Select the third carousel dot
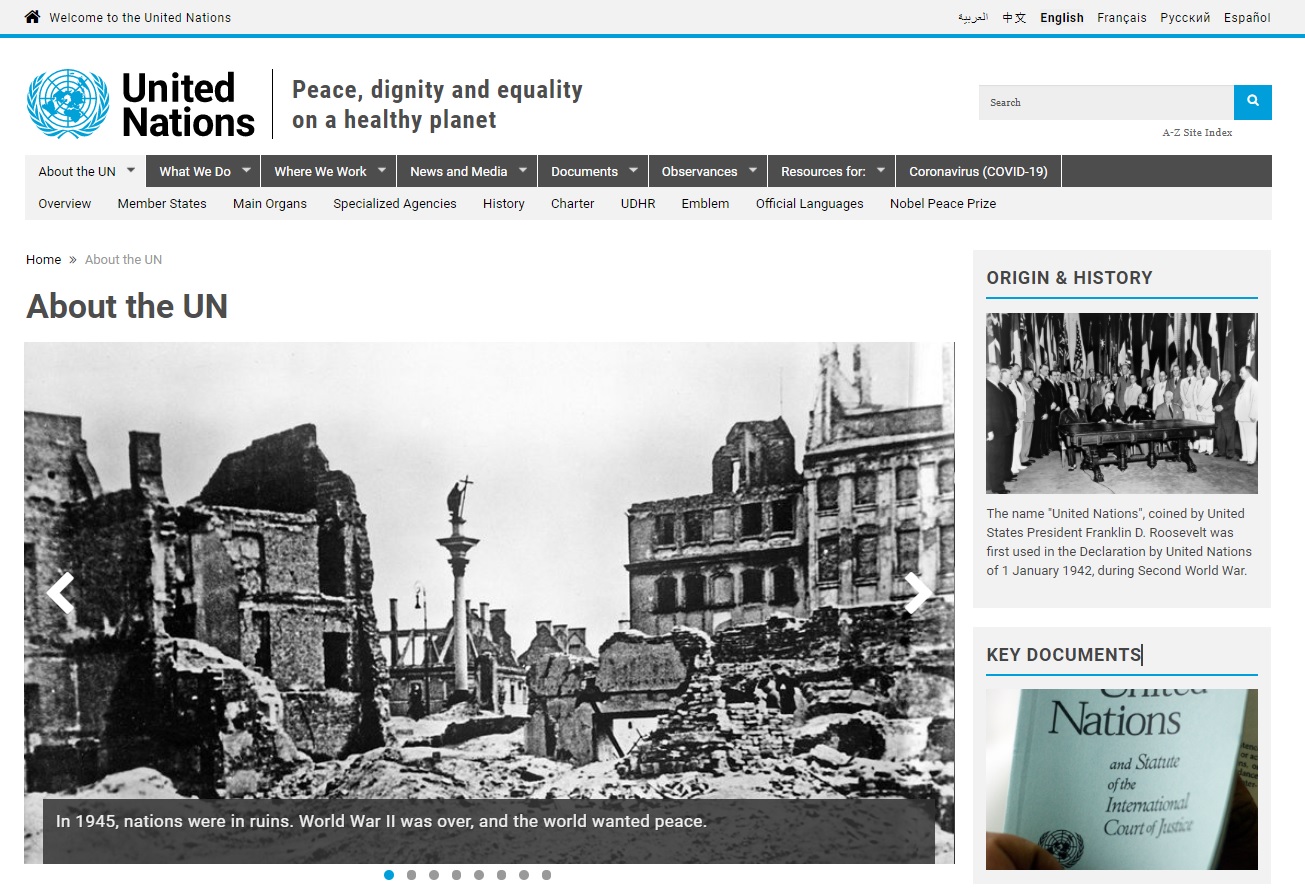Screen dimensions: 1305x888 434,875
